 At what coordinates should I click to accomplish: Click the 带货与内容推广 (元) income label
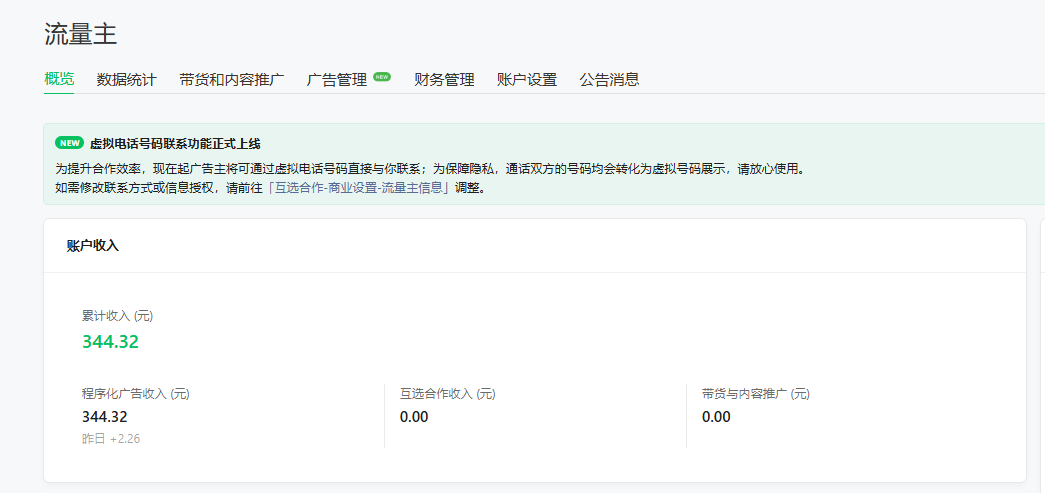pos(755,394)
